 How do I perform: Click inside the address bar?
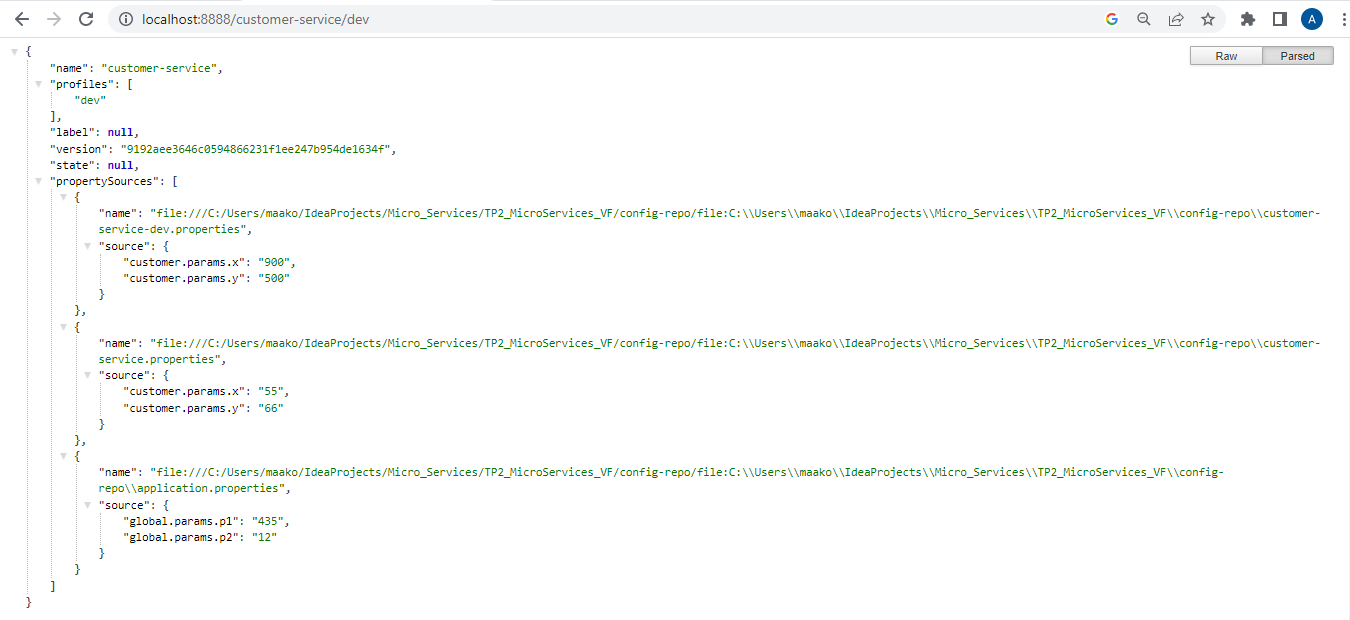400,18
